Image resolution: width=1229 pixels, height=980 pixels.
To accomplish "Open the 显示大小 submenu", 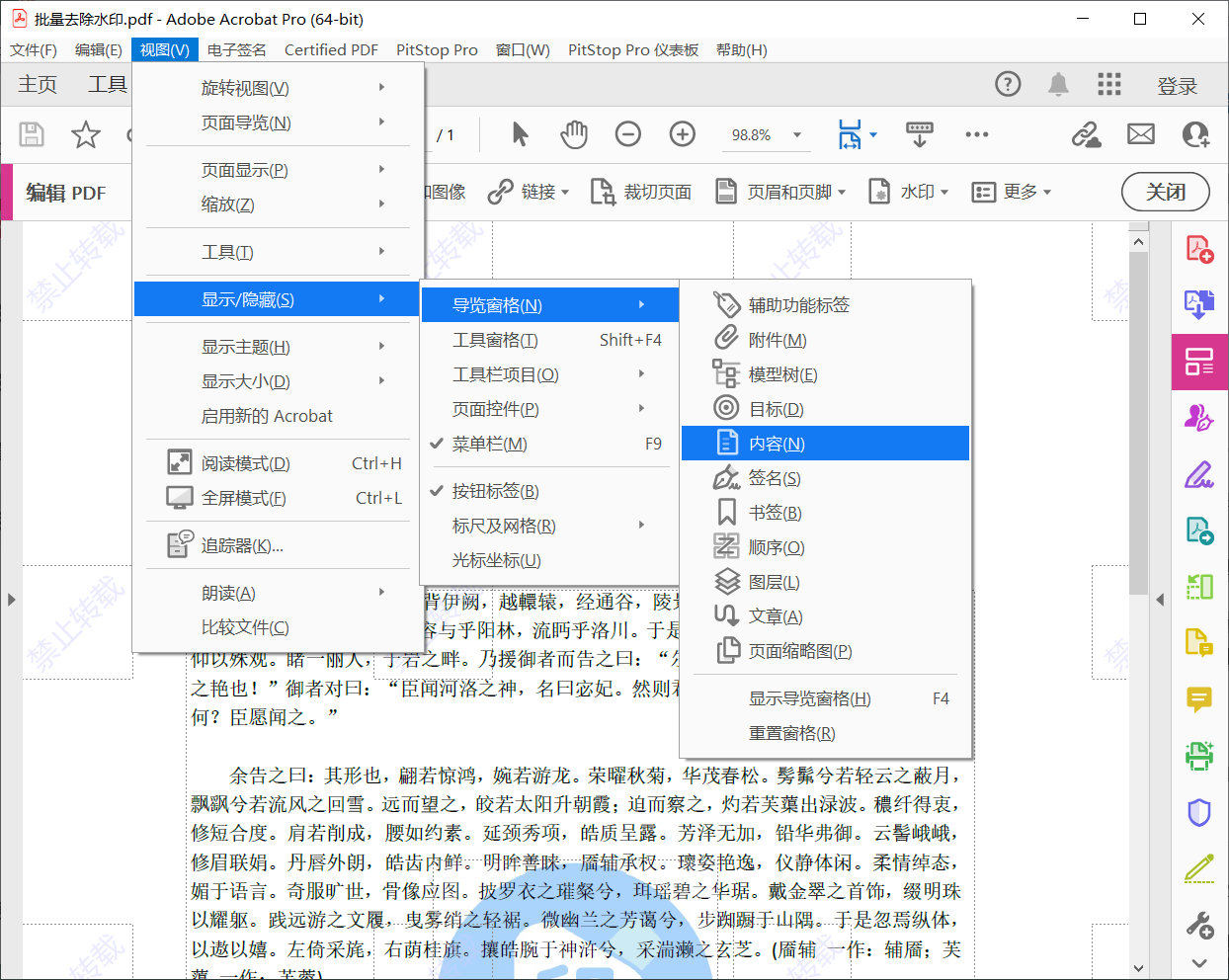I will [x=278, y=381].
